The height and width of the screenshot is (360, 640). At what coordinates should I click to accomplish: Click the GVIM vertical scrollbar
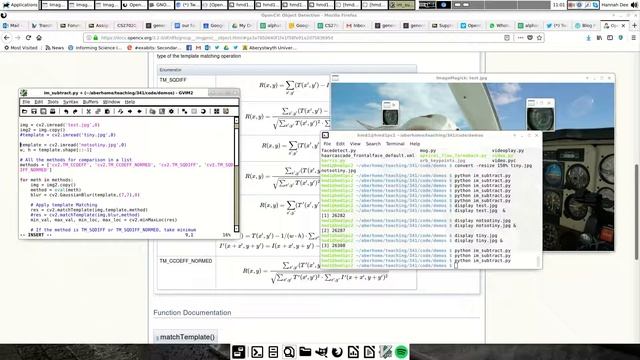236,175
